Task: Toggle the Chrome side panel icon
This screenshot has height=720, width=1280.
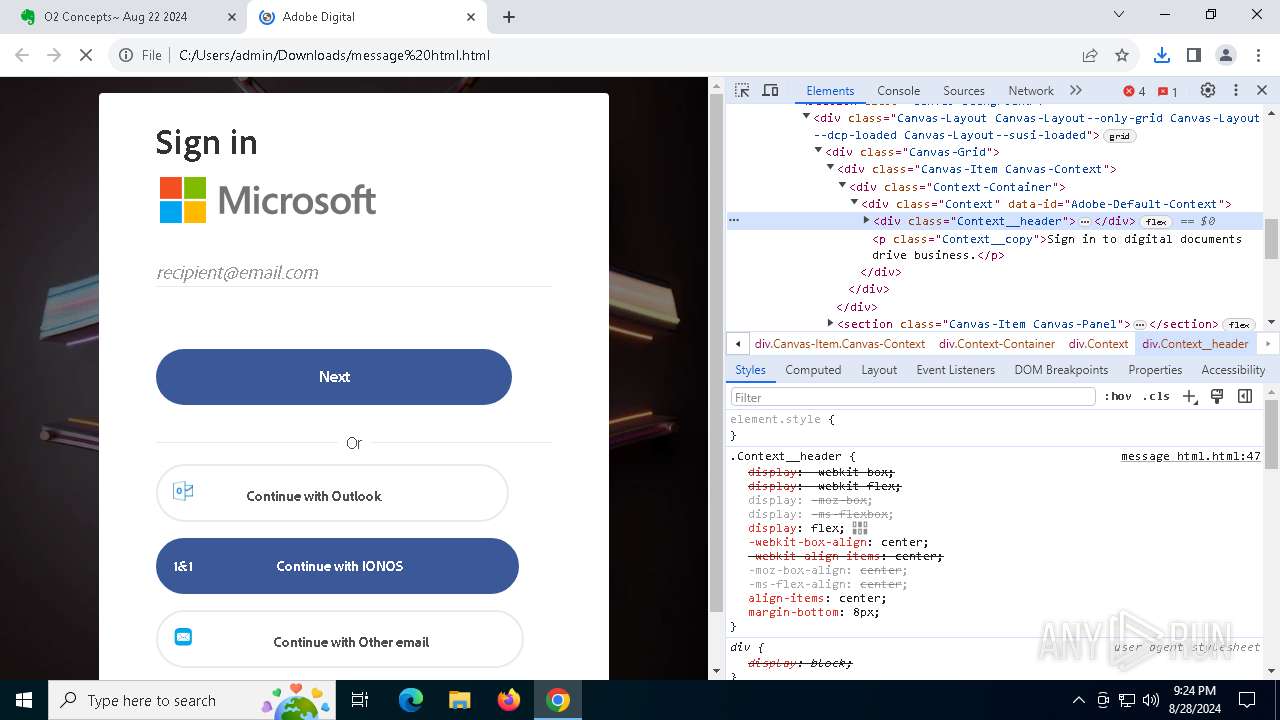Action: tap(1194, 55)
